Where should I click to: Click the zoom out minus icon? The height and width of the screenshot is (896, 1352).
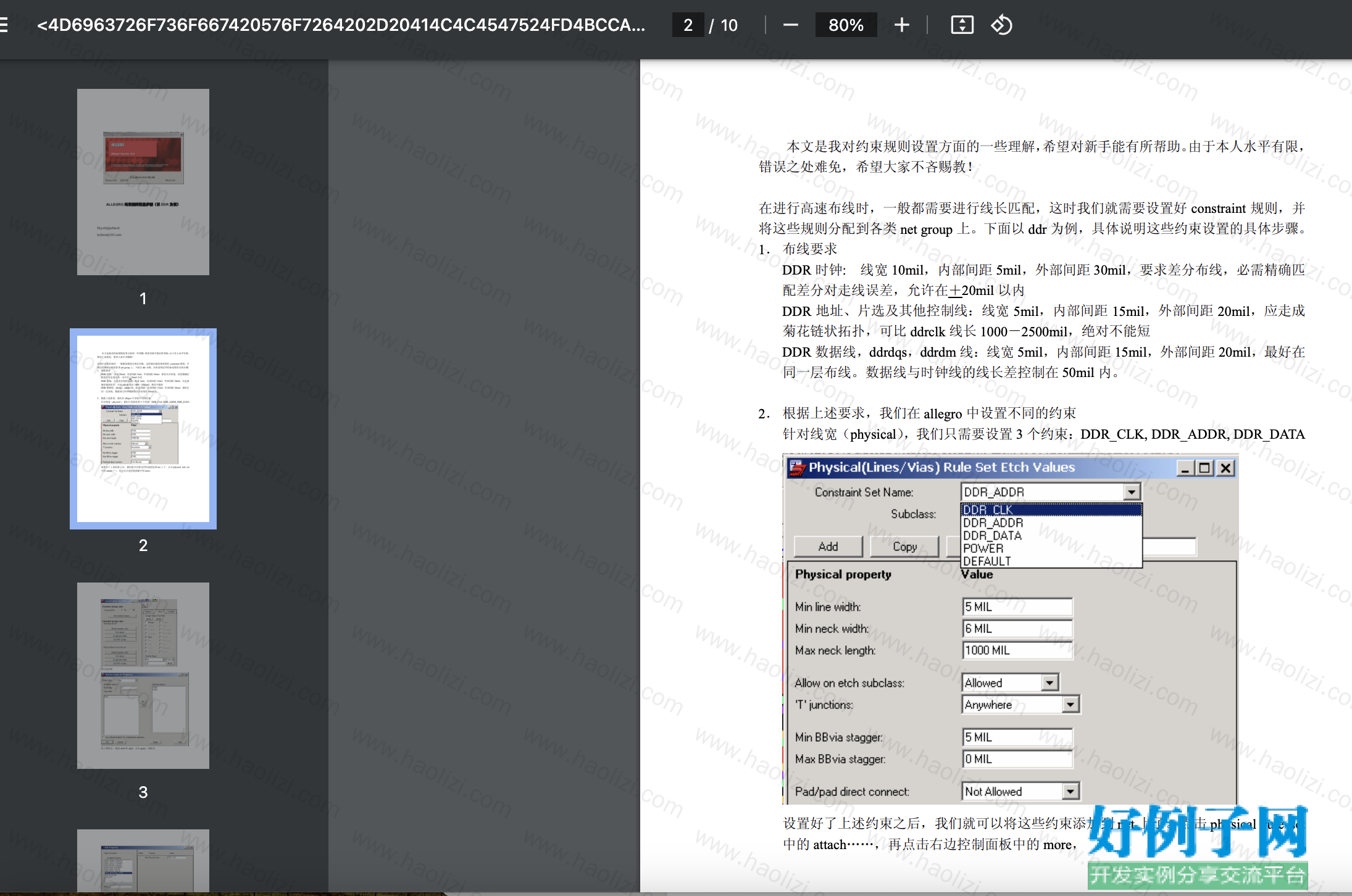(790, 25)
